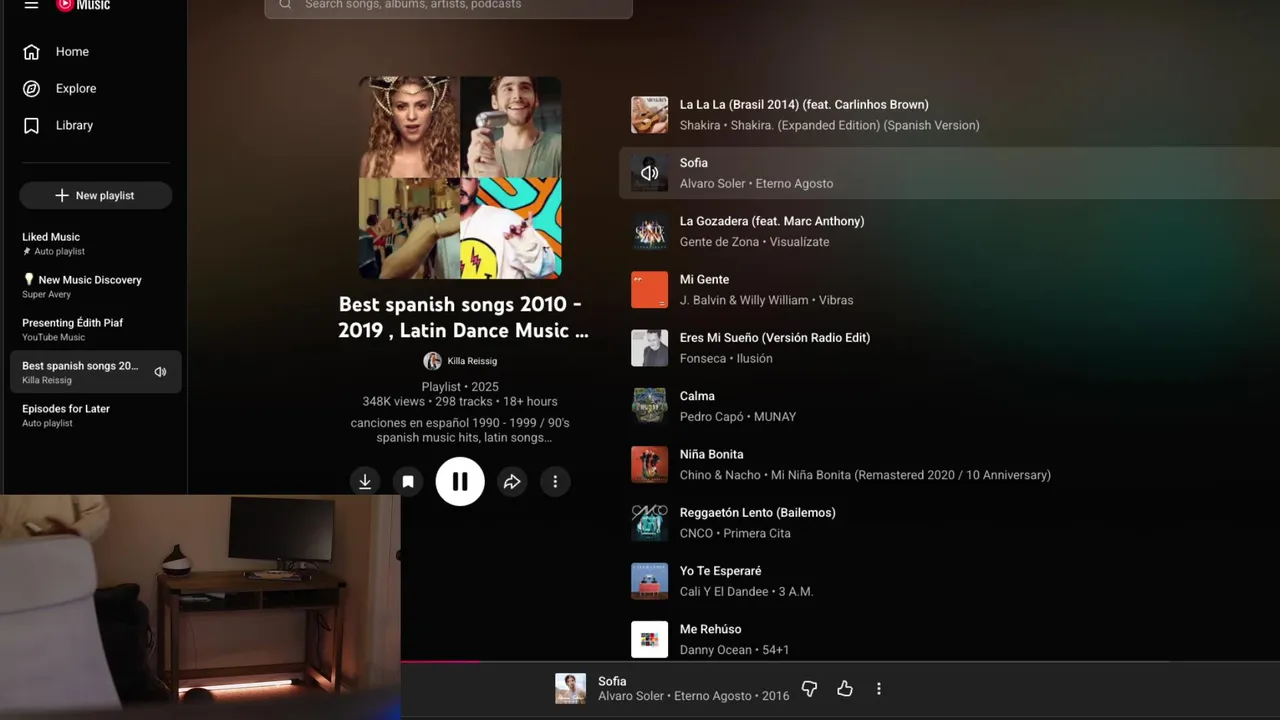Select Eres Mi Sueño track title
The image size is (1280, 720).
775,338
